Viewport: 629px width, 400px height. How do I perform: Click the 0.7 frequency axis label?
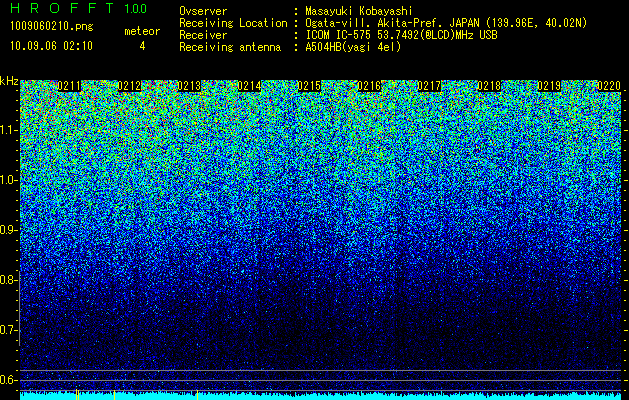pyautogui.click(x=8, y=330)
